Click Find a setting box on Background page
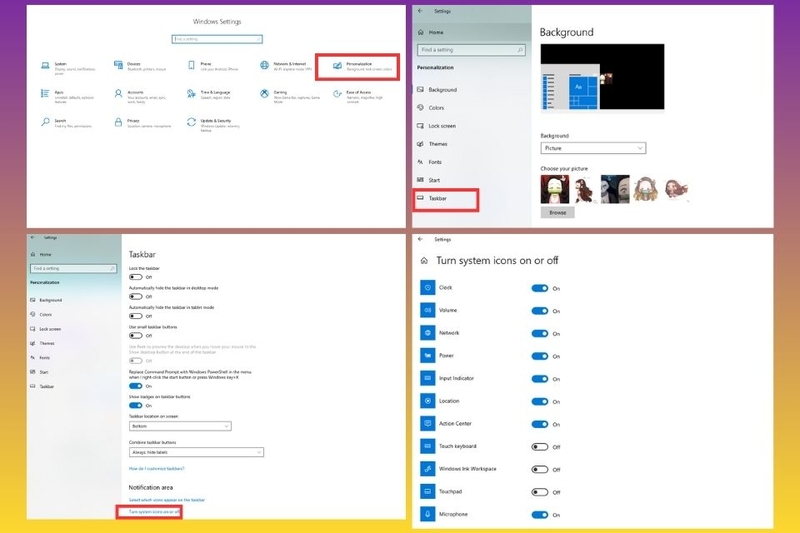The image size is (800, 533). coord(471,50)
